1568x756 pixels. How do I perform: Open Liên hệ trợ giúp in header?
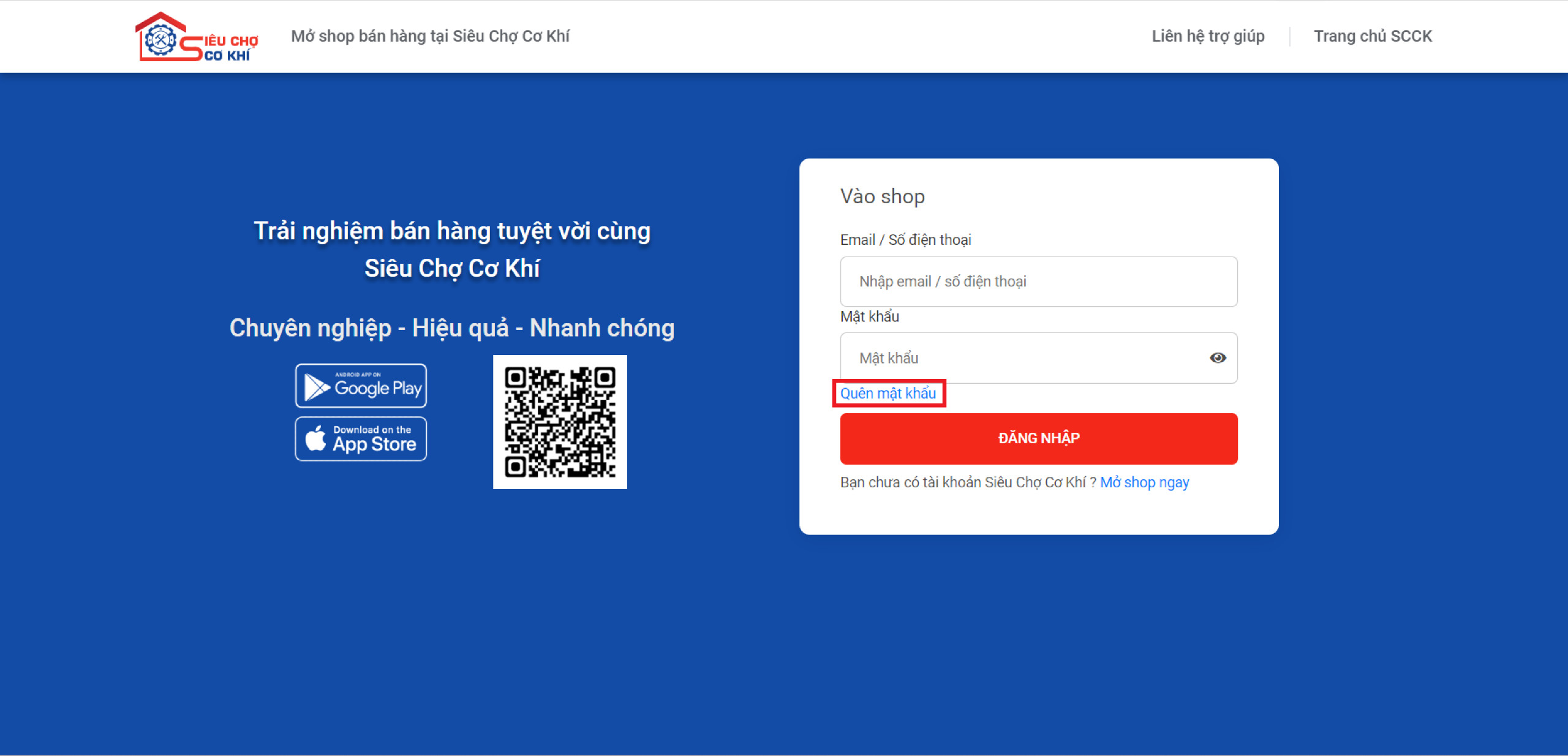click(x=1208, y=36)
